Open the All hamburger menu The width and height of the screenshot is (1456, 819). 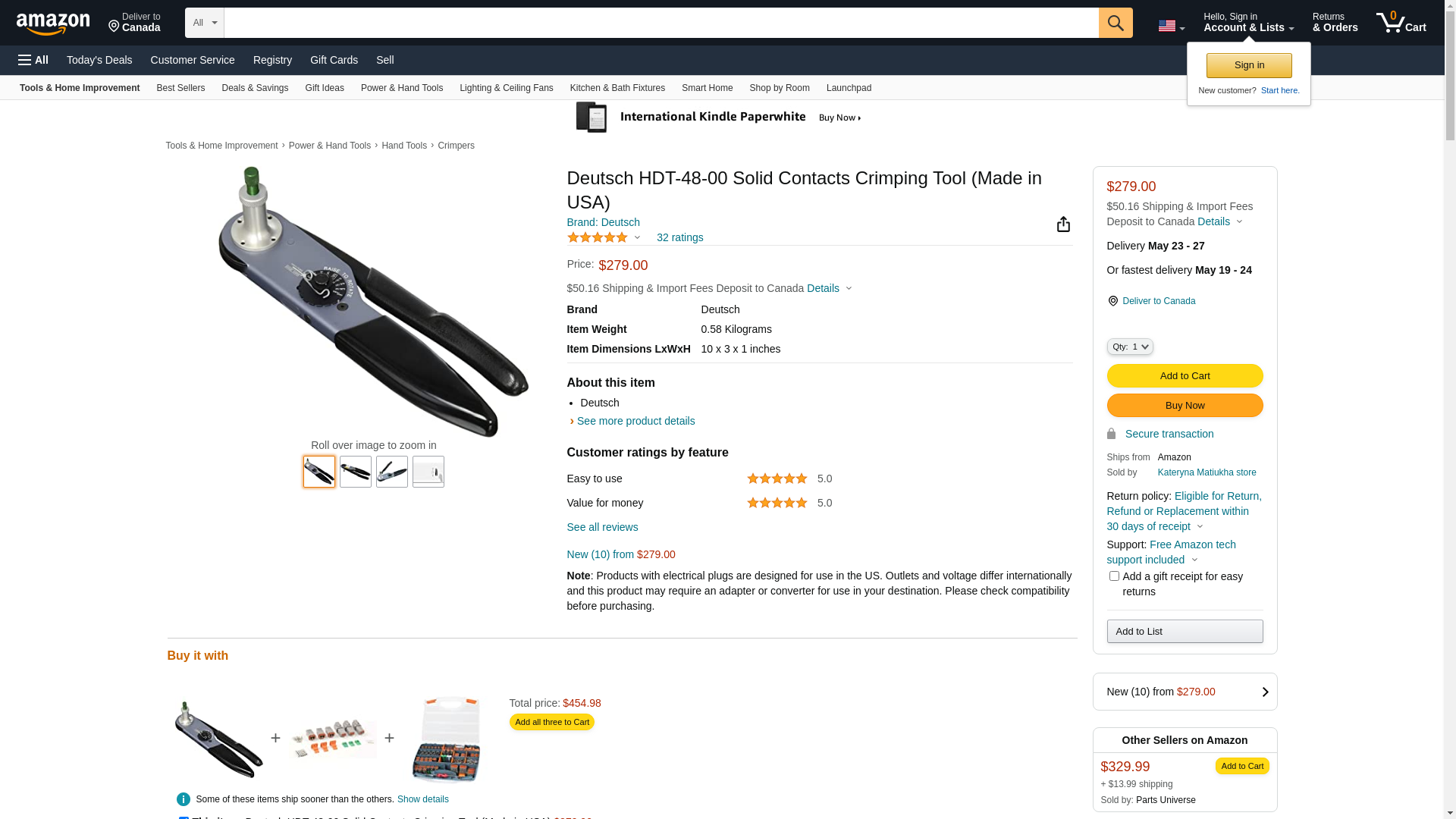click(33, 60)
